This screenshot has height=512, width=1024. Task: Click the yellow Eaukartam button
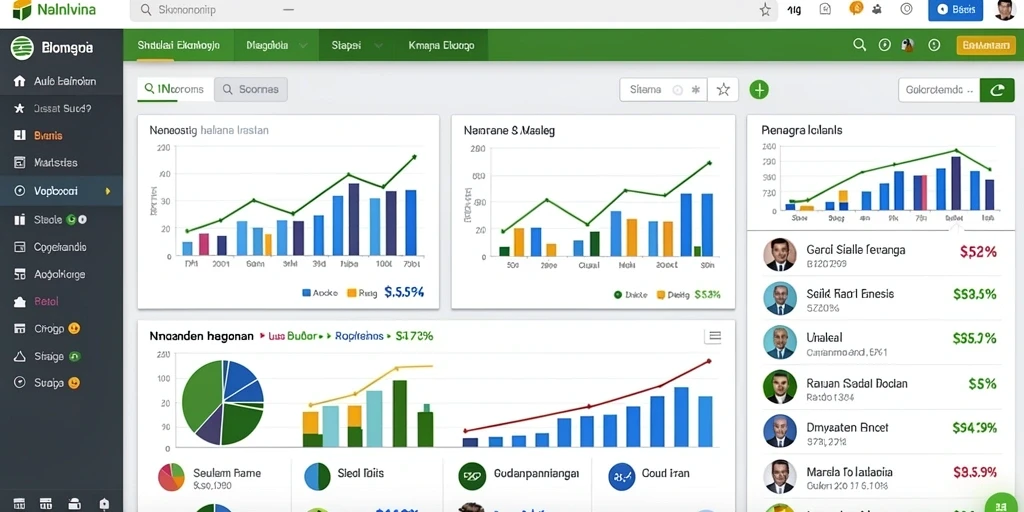pyautogui.click(x=986, y=45)
